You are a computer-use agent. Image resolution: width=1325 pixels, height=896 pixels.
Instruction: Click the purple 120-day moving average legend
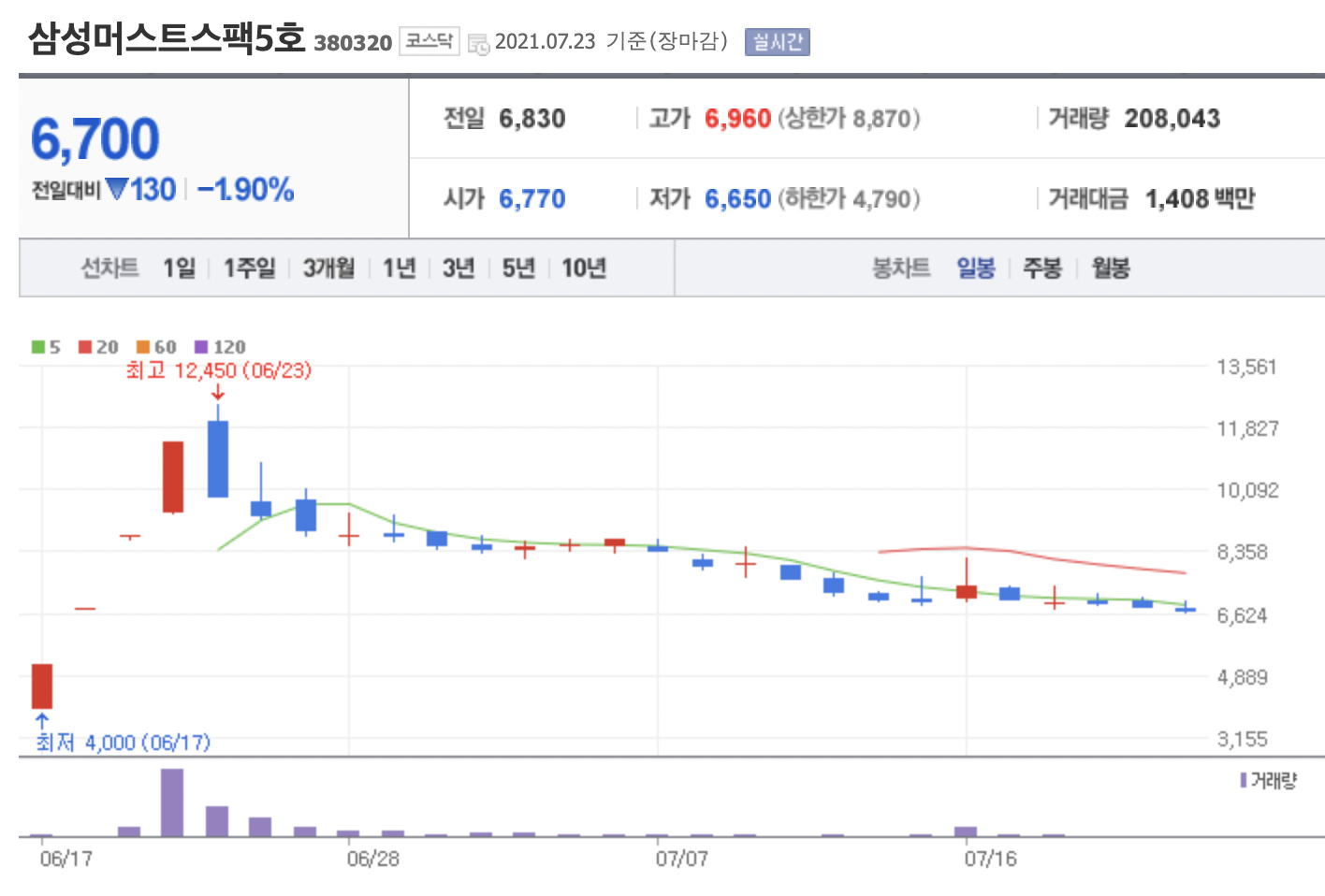pos(220,347)
